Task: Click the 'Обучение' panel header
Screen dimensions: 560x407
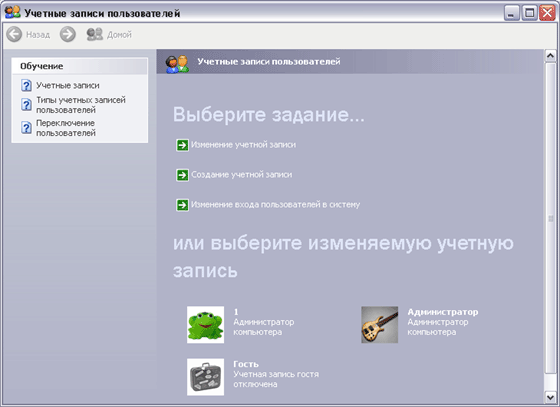Action: coord(80,66)
